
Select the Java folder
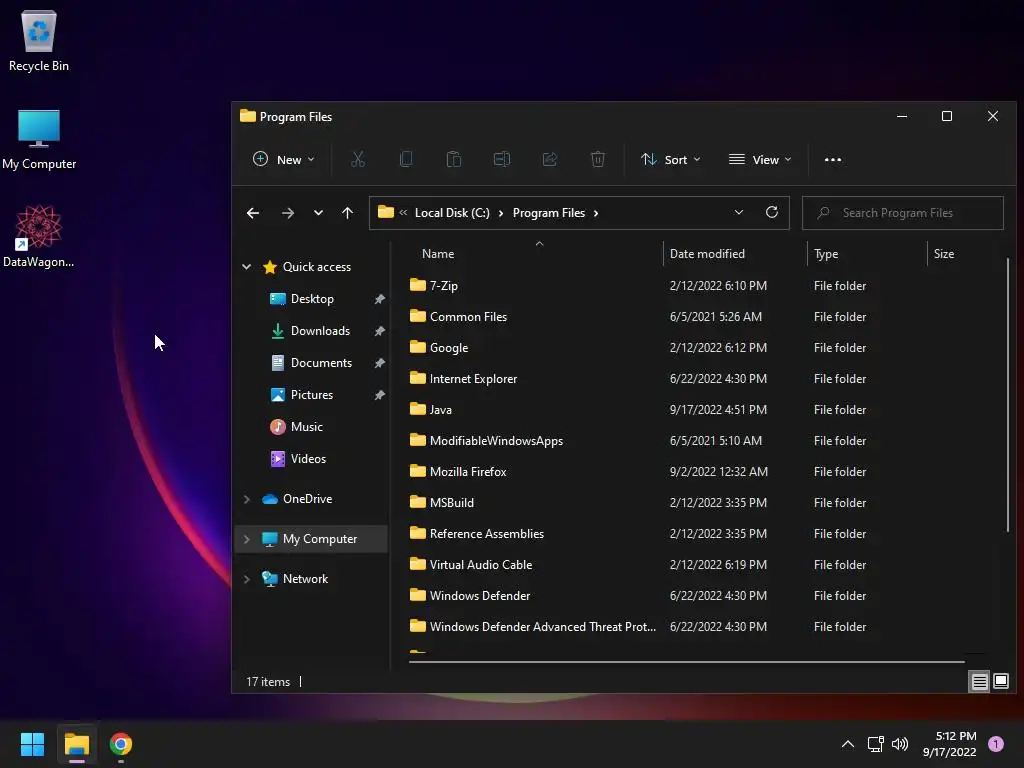tap(699, 409)
